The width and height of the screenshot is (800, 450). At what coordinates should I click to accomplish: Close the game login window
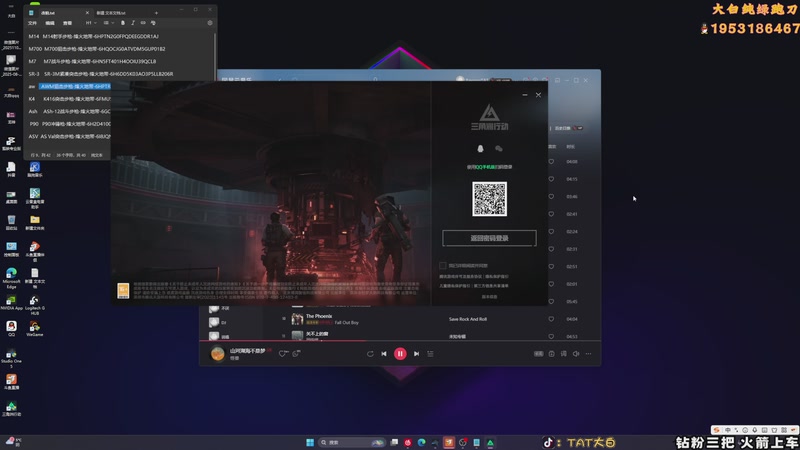538,95
